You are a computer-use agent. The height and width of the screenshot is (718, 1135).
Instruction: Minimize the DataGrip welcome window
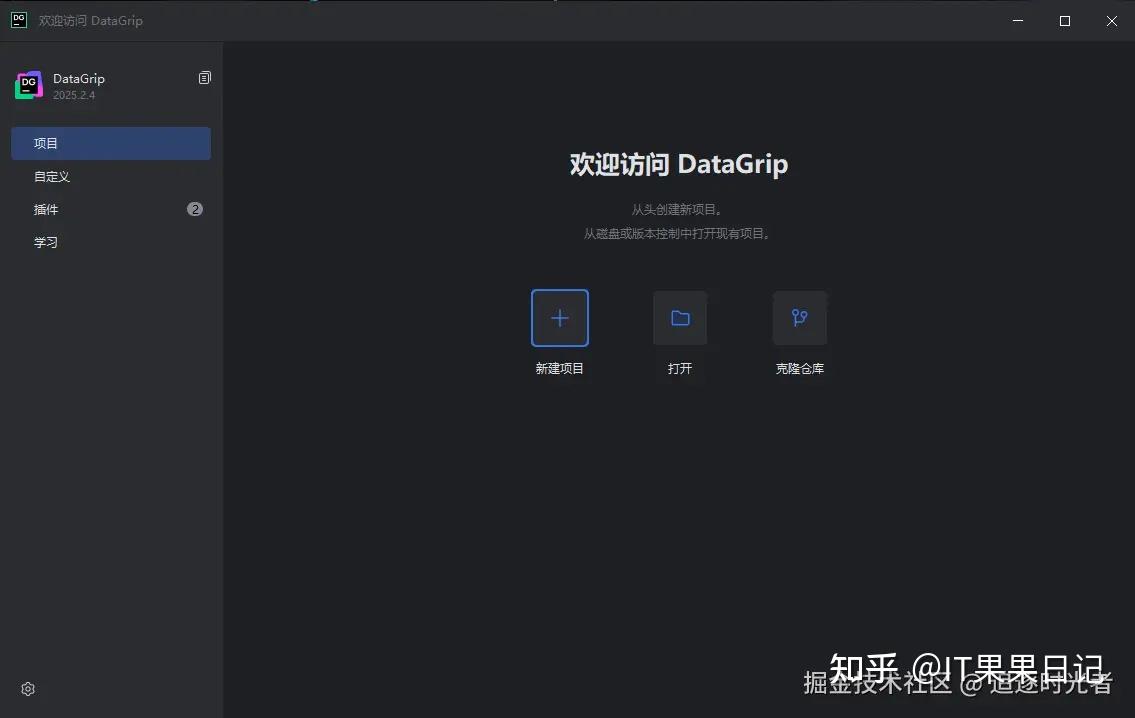pos(1018,20)
